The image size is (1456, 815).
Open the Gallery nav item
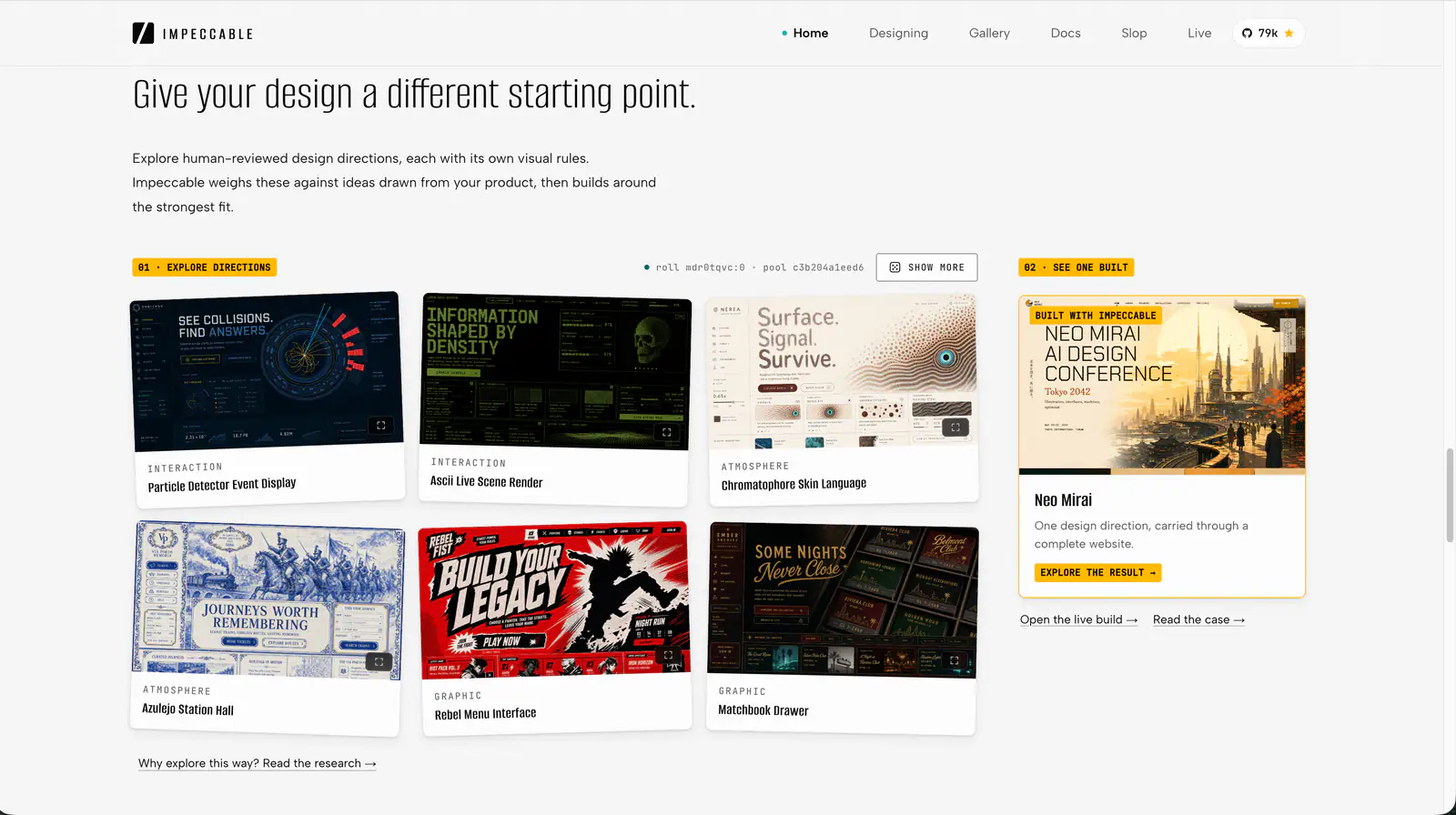coord(989,33)
